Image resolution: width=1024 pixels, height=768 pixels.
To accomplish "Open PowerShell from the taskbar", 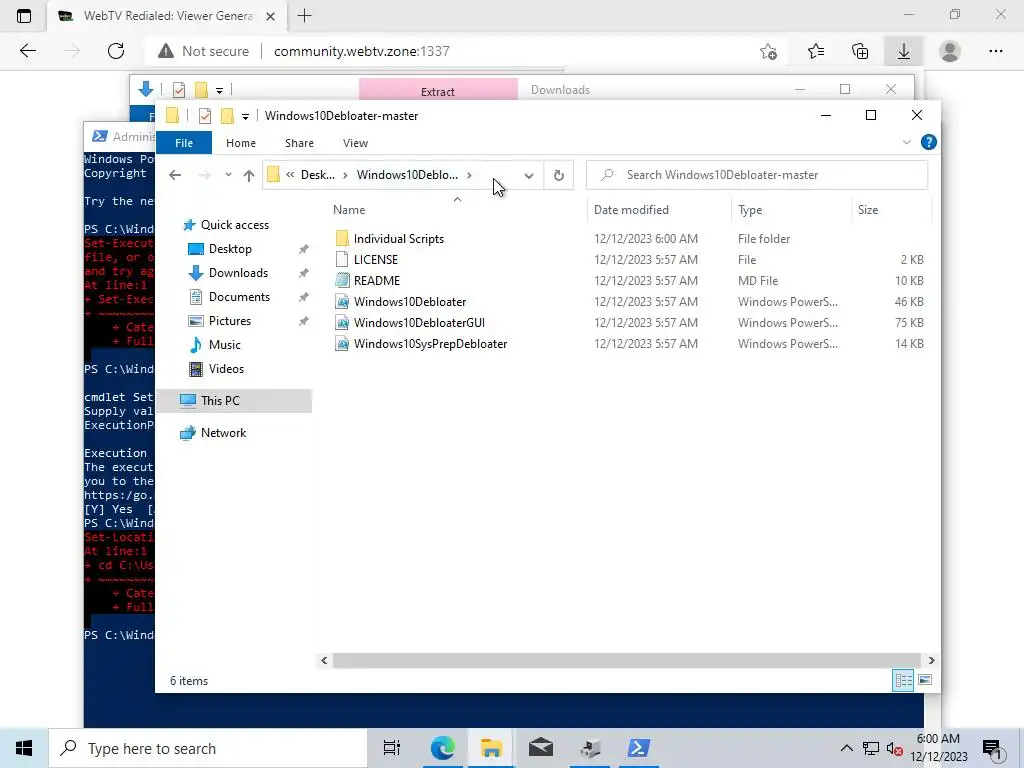I will pos(638,748).
